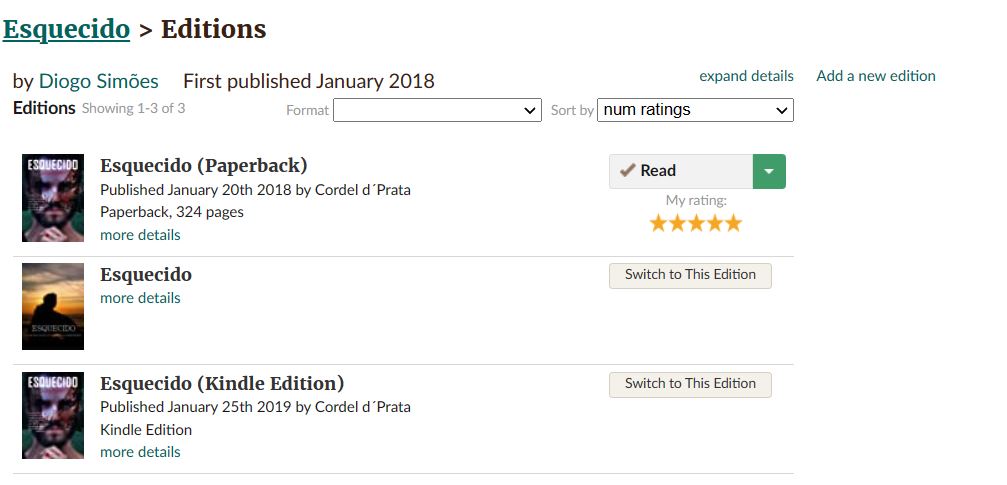Show more details for Paperback edition

[140, 235]
